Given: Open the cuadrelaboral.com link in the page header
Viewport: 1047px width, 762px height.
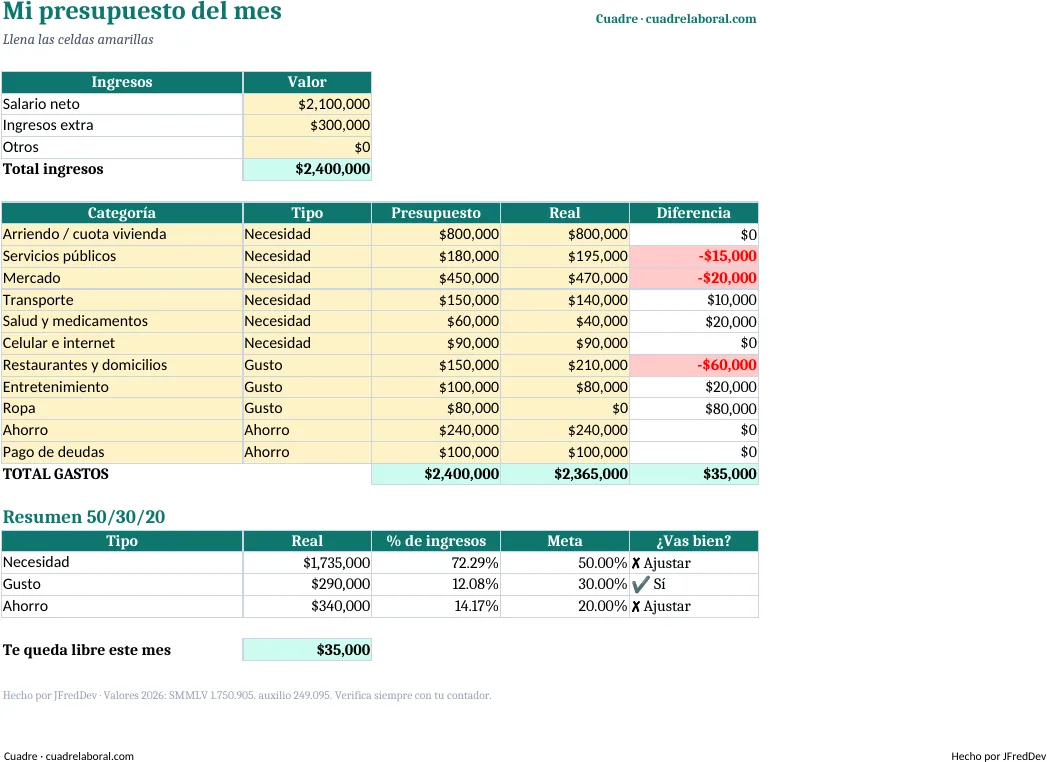Looking at the screenshot, I should tap(700, 19).
